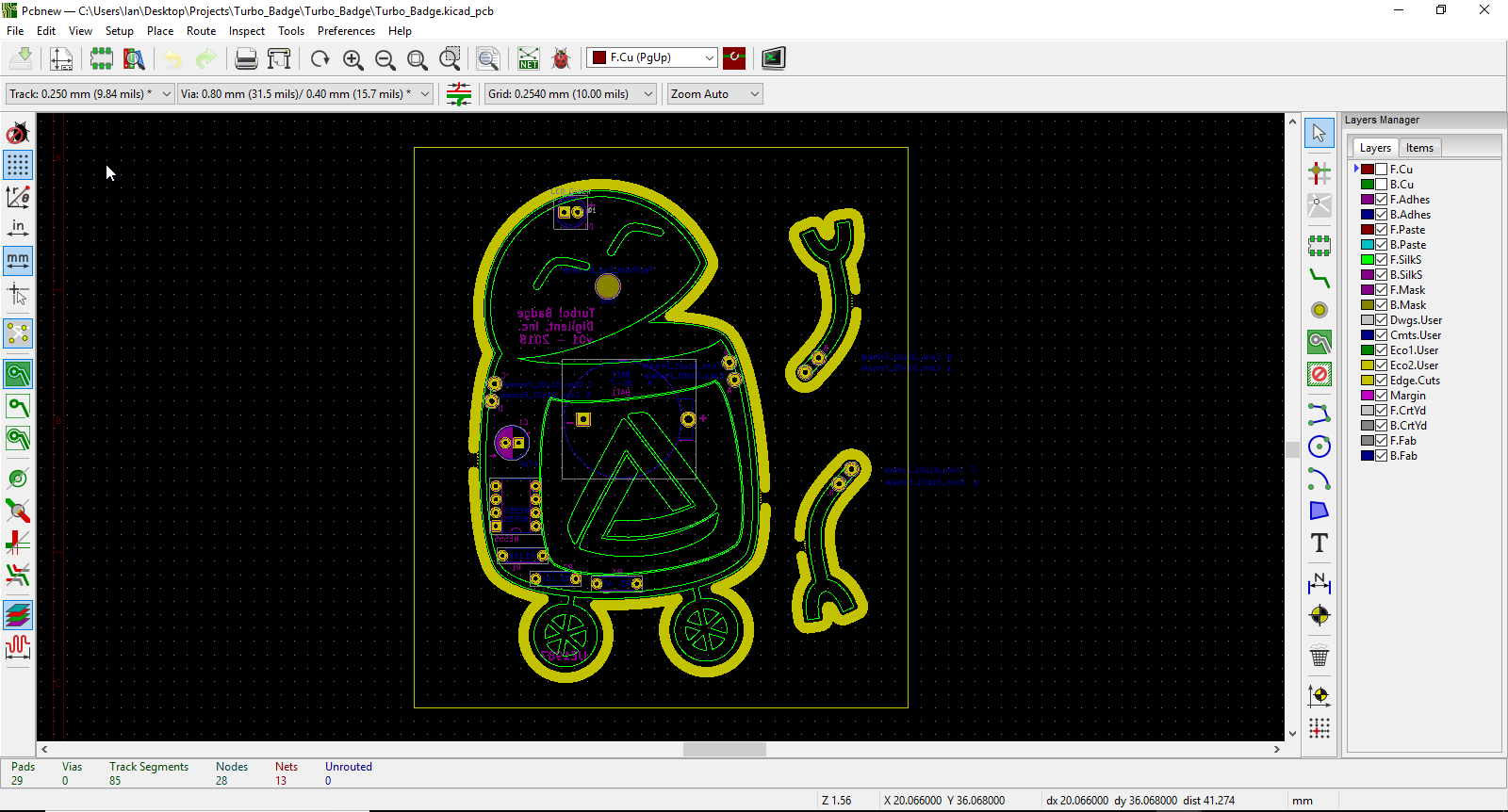Toggle Edge.Cuts layer visibility checkbox
This screenshot has height=812, width=1508.
tap(1381, 381)
